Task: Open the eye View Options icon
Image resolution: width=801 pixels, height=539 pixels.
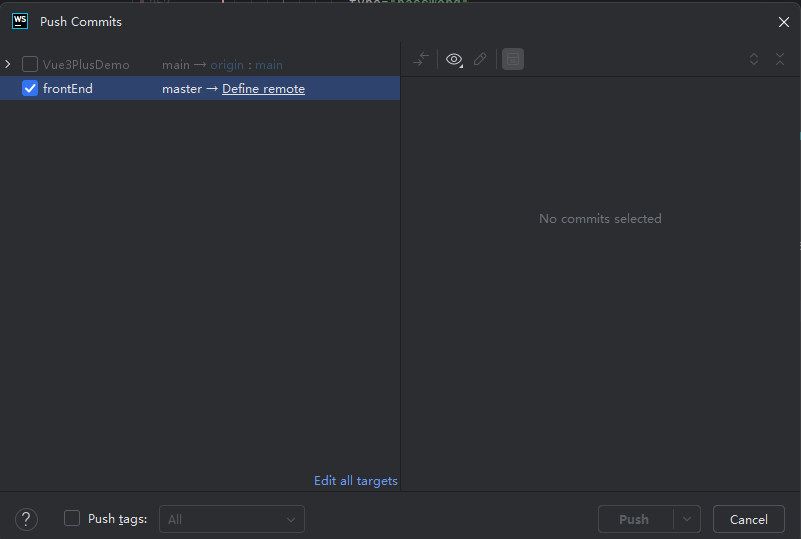Action: [x=454, y=59]
